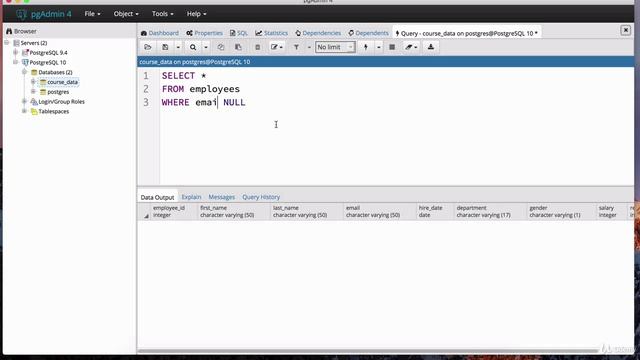Collapse the Databases (2) node
640x360 pixels.
point(24,72)
